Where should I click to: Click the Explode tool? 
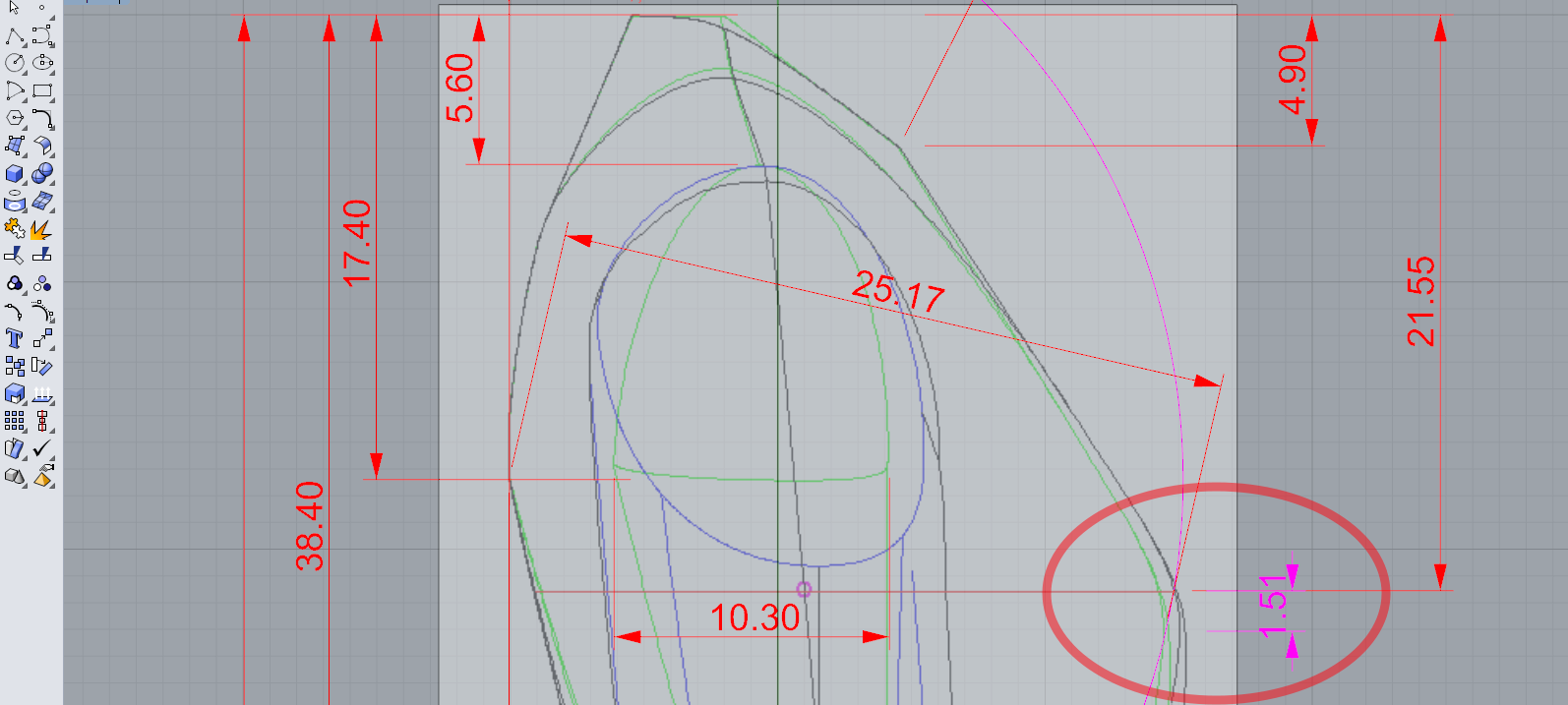tap(42, 229)
